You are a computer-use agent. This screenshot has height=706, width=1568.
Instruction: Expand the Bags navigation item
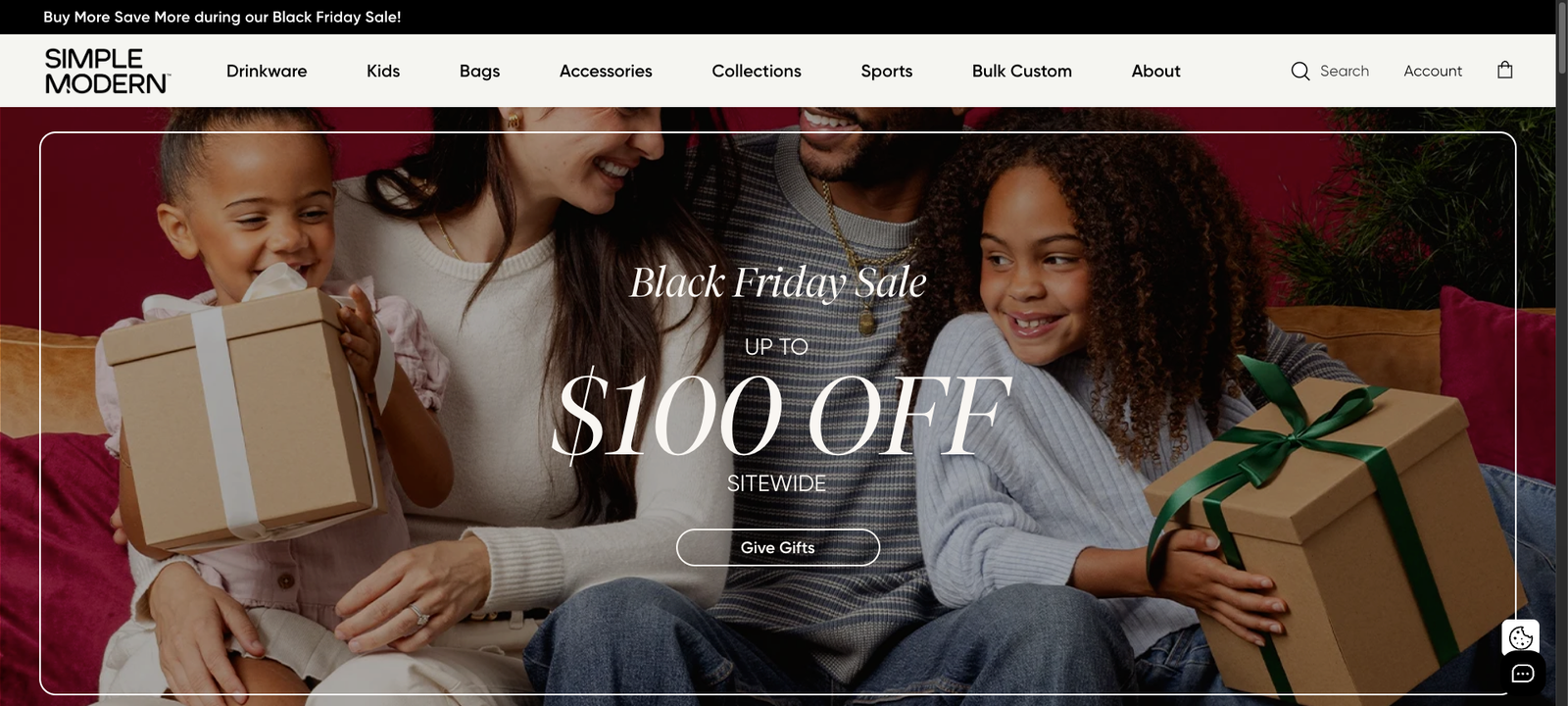(479, 71)
